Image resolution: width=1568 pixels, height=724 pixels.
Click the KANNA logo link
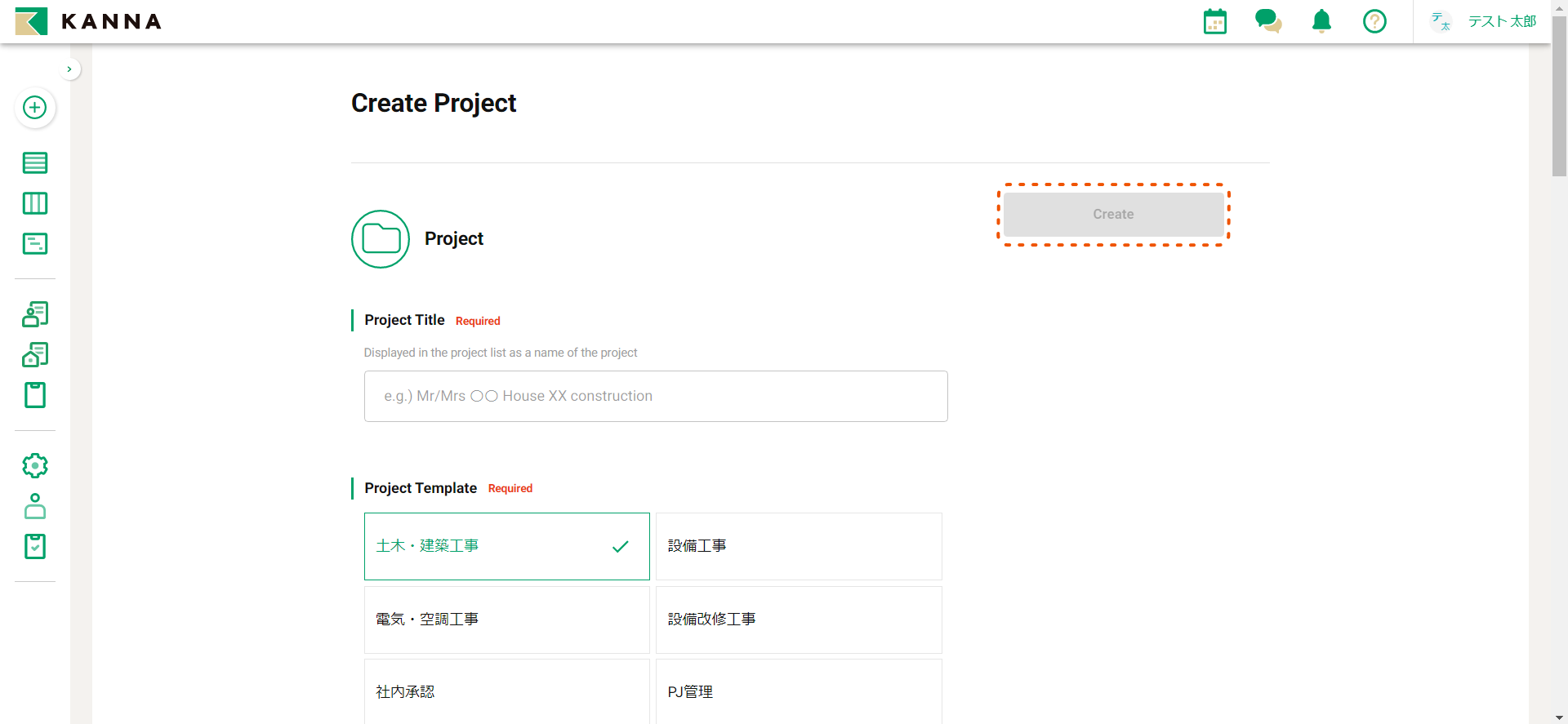pyautogui.click(x=88, y=21)
